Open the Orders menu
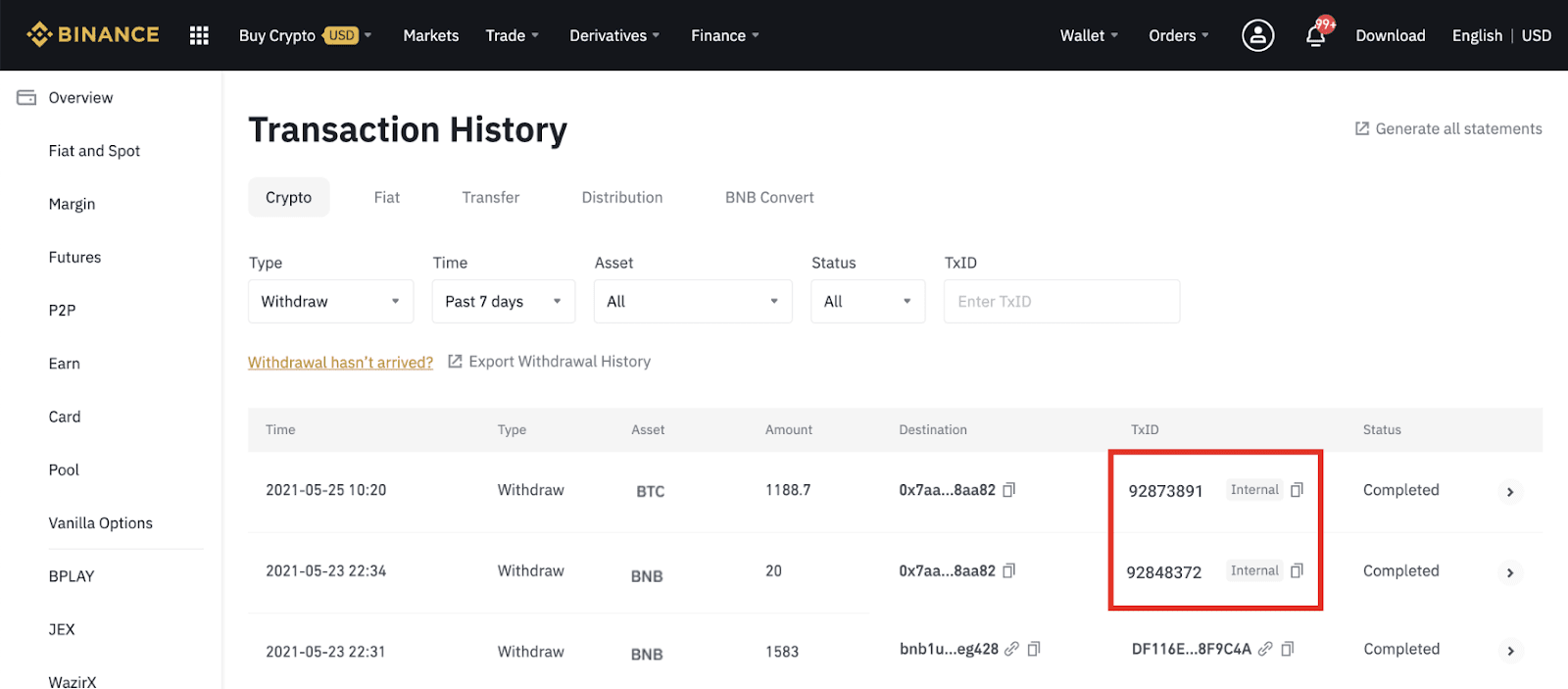 pyautogui.click(x=1179, y=35)
